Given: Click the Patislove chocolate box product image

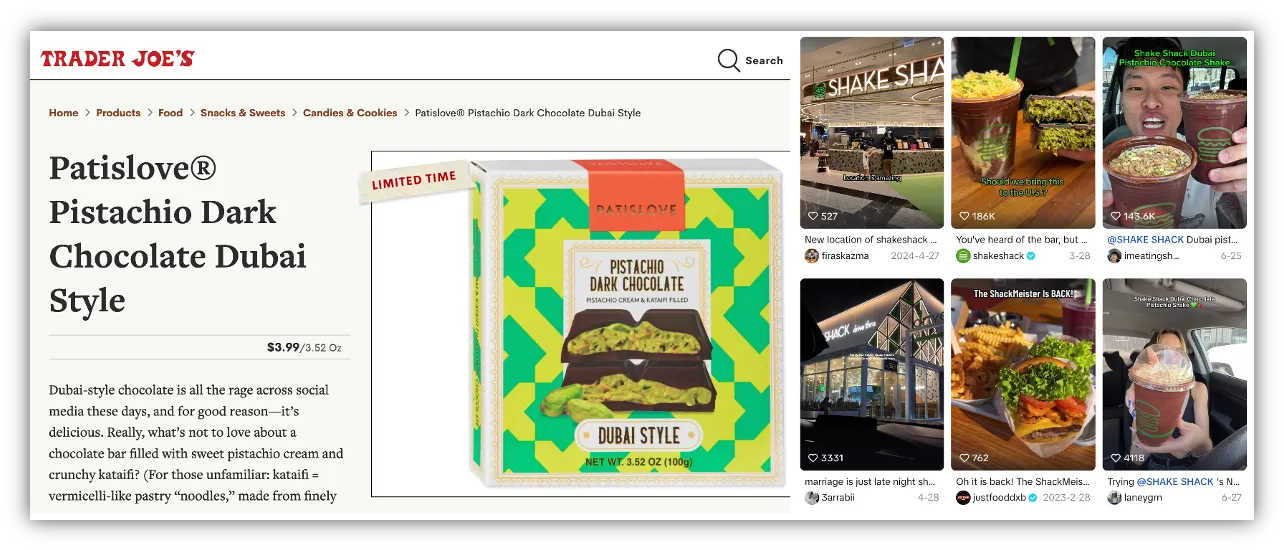Looking at the screenshot, I should [625, 322].
